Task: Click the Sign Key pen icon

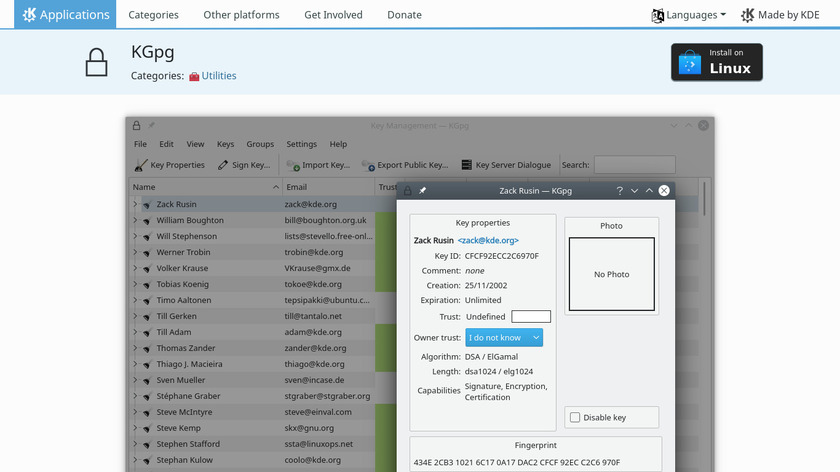Action: [x=223, y=165]
